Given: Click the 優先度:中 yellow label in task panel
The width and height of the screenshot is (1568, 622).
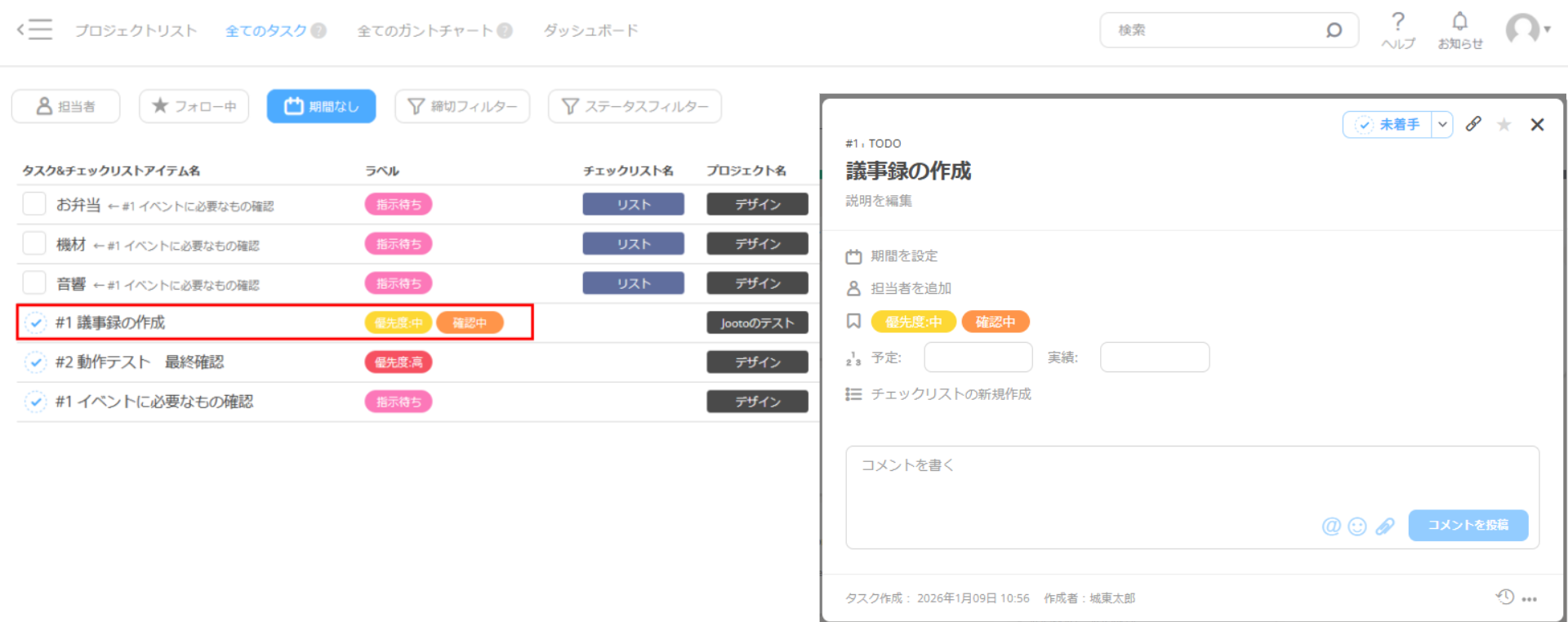Looking at the screenshot, I should (x=913, y=322).
